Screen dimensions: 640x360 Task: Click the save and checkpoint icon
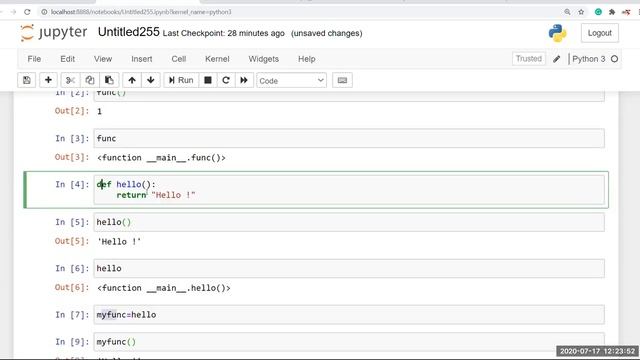[27, 80]
